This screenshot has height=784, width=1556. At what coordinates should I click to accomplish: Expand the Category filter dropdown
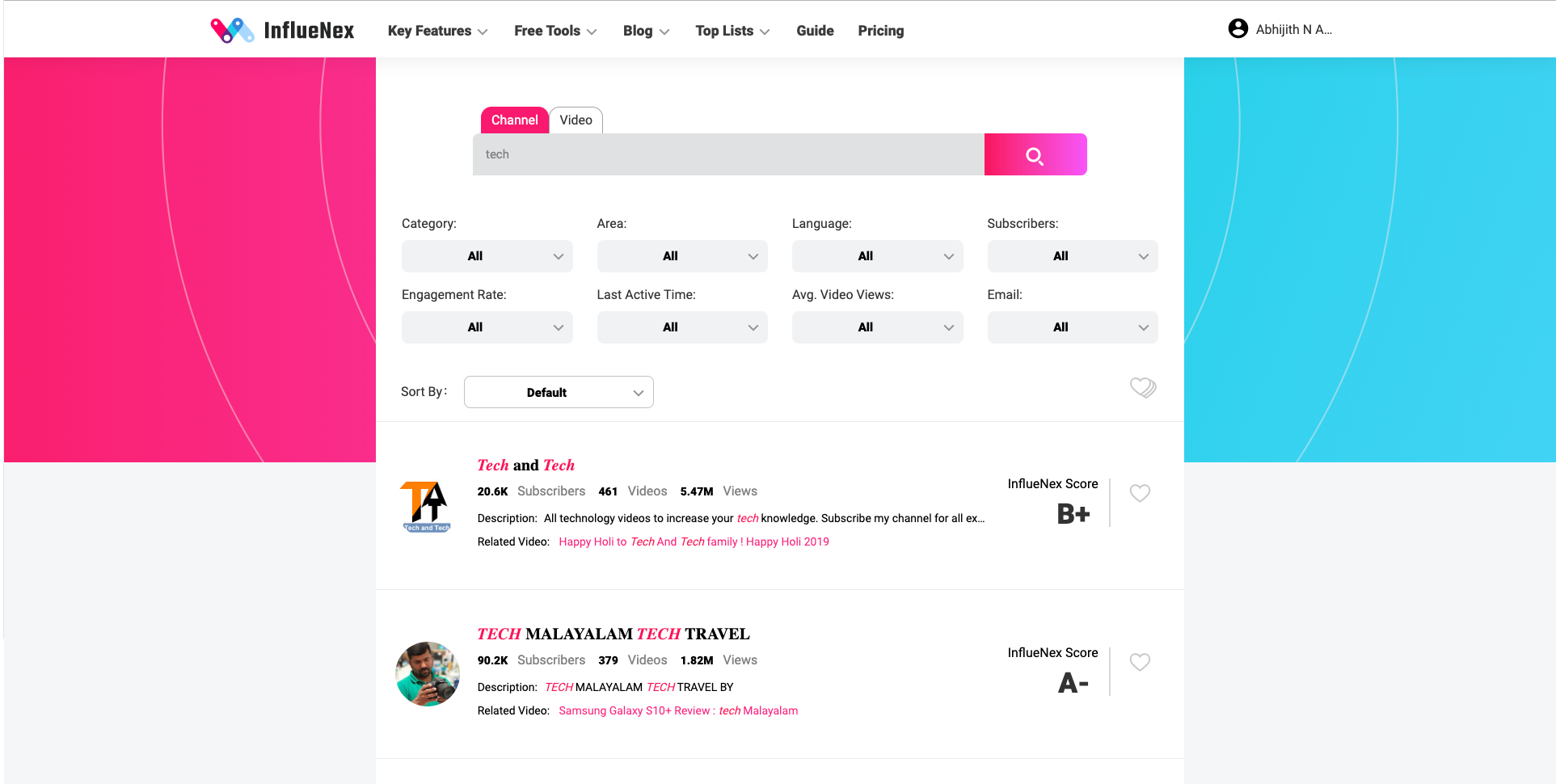tap(487, 256)
